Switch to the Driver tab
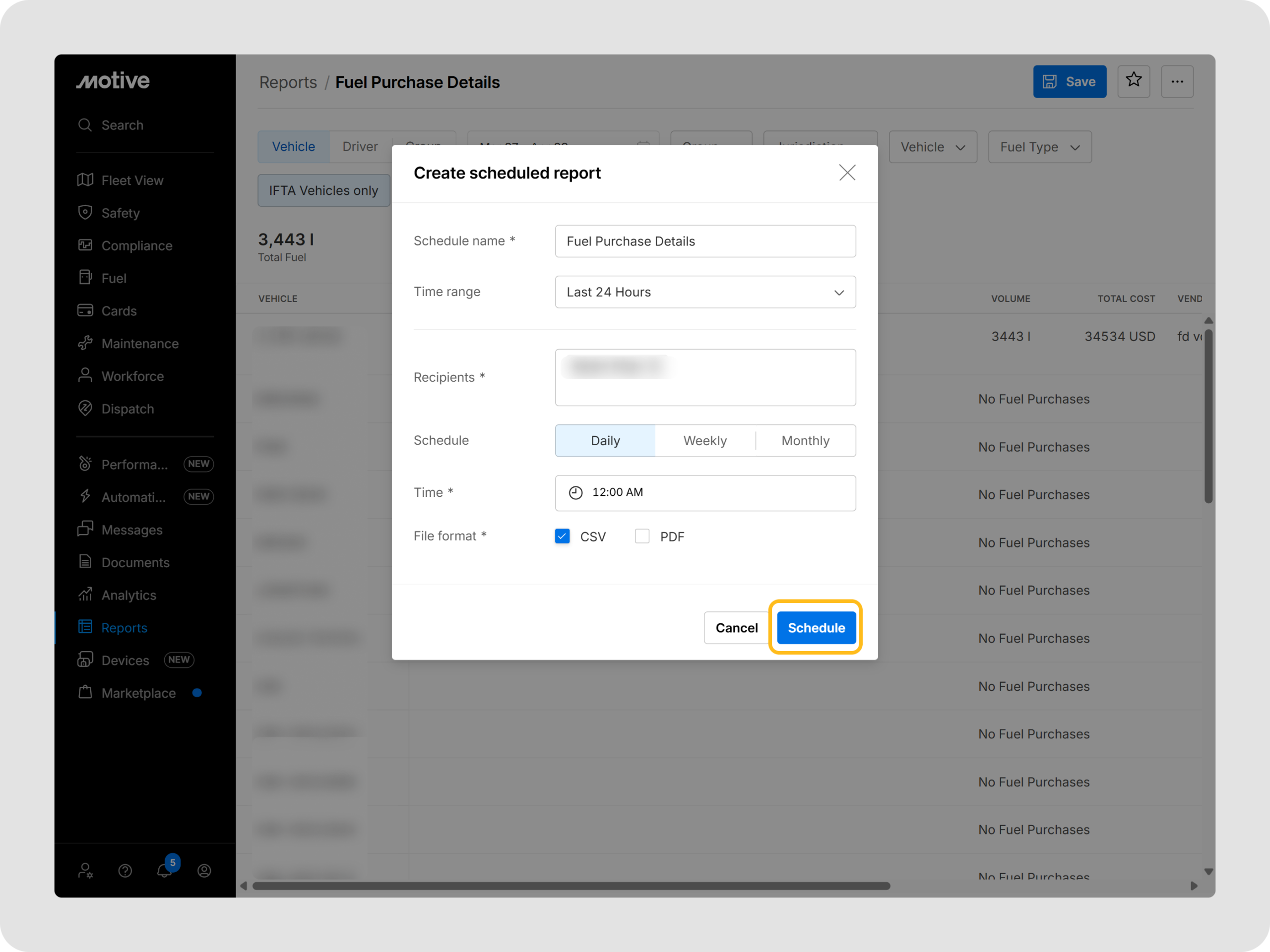The height and width of the screenshot is (952, 1270). tap(360, 146)
